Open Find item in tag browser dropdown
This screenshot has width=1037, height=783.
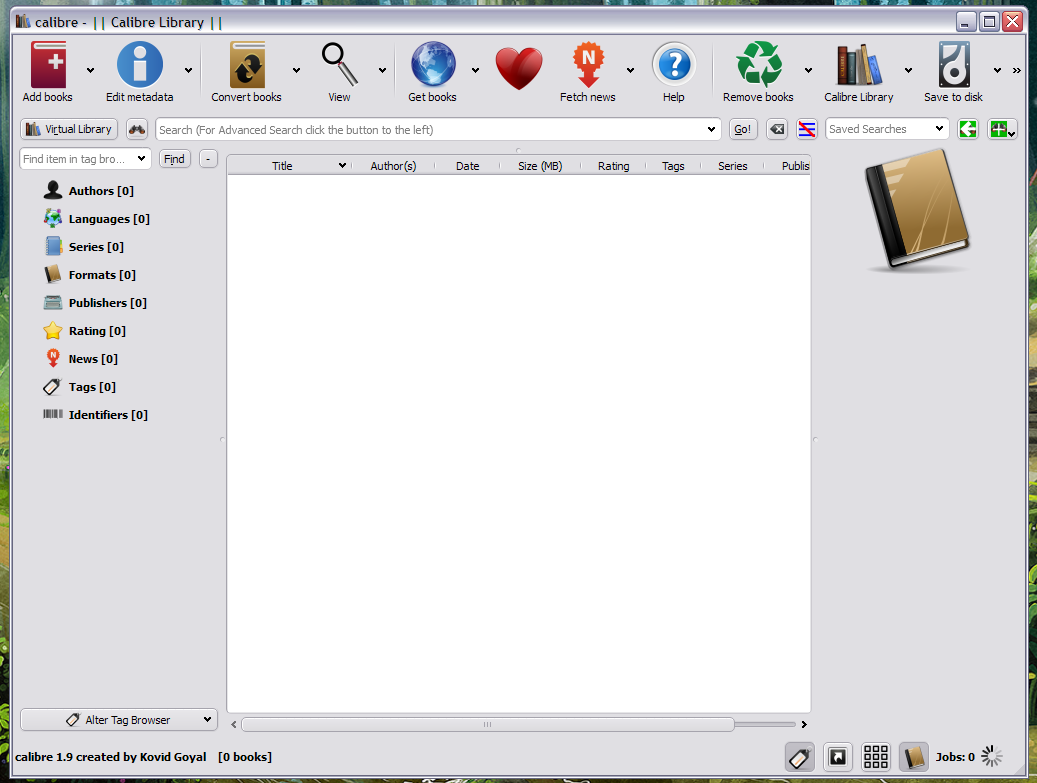point(142,159)
